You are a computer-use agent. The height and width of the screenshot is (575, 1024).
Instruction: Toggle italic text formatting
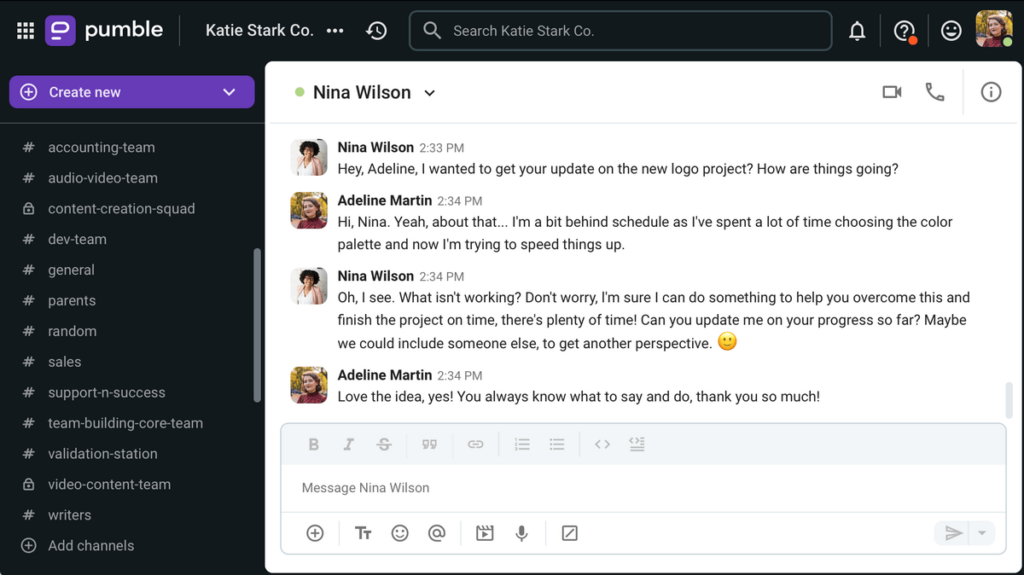[349, 444]
